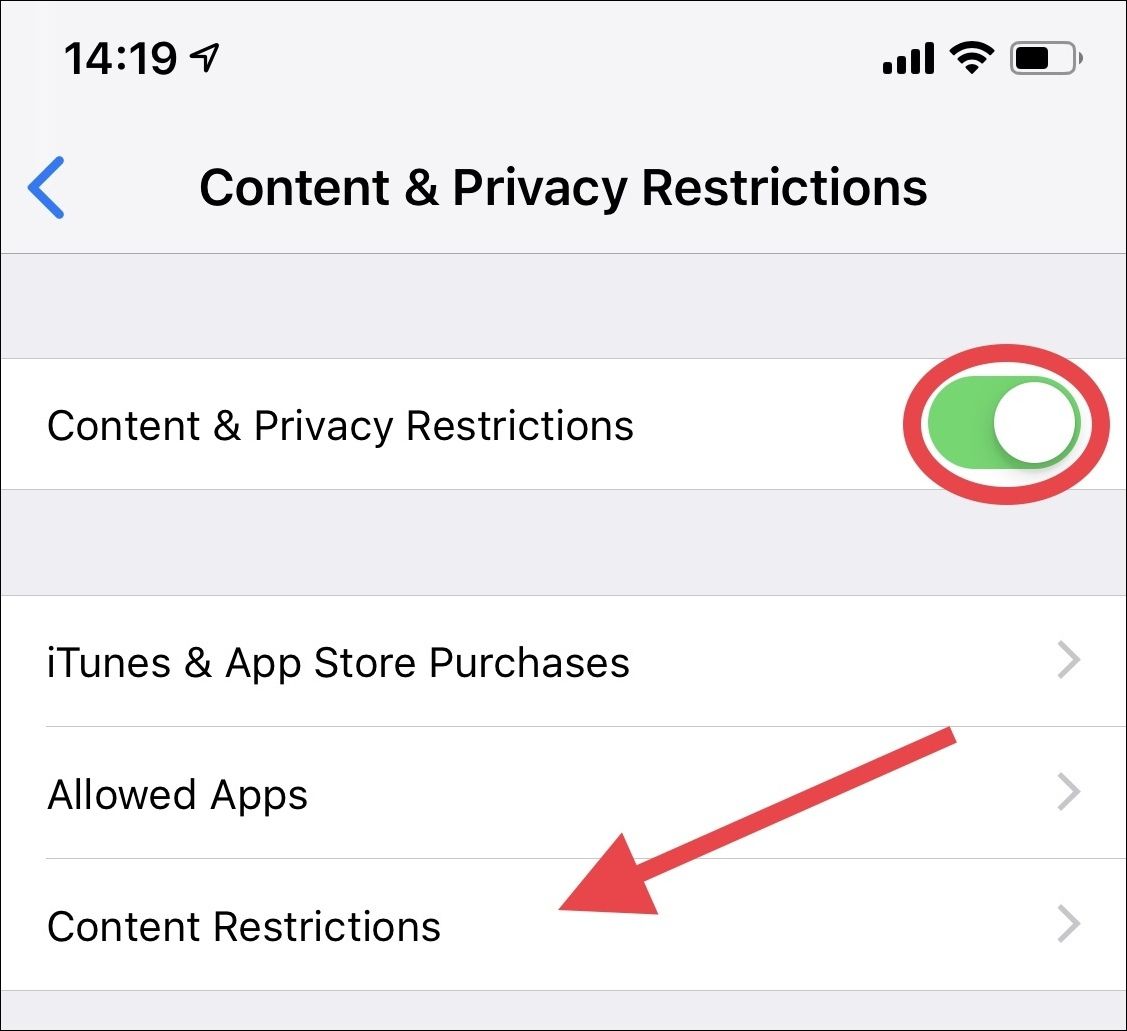The height and width of the screenshot is (1031, 1127).
Task: Tap the location services arrow icon
Action: (204, 58)
